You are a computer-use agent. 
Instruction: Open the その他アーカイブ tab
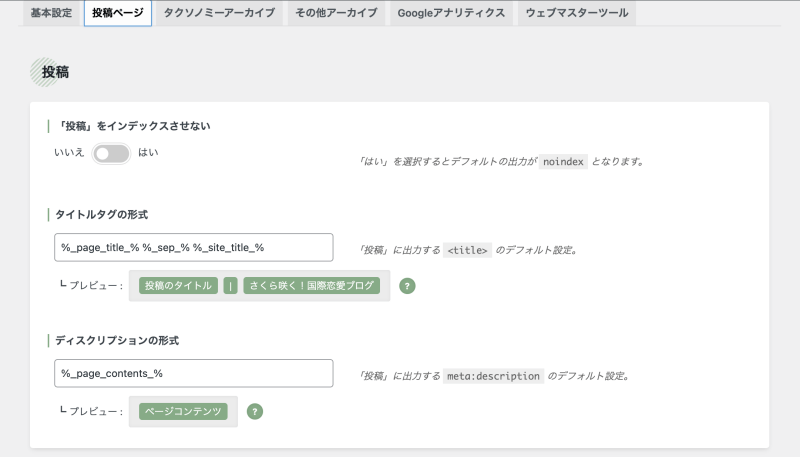[337, 13]
